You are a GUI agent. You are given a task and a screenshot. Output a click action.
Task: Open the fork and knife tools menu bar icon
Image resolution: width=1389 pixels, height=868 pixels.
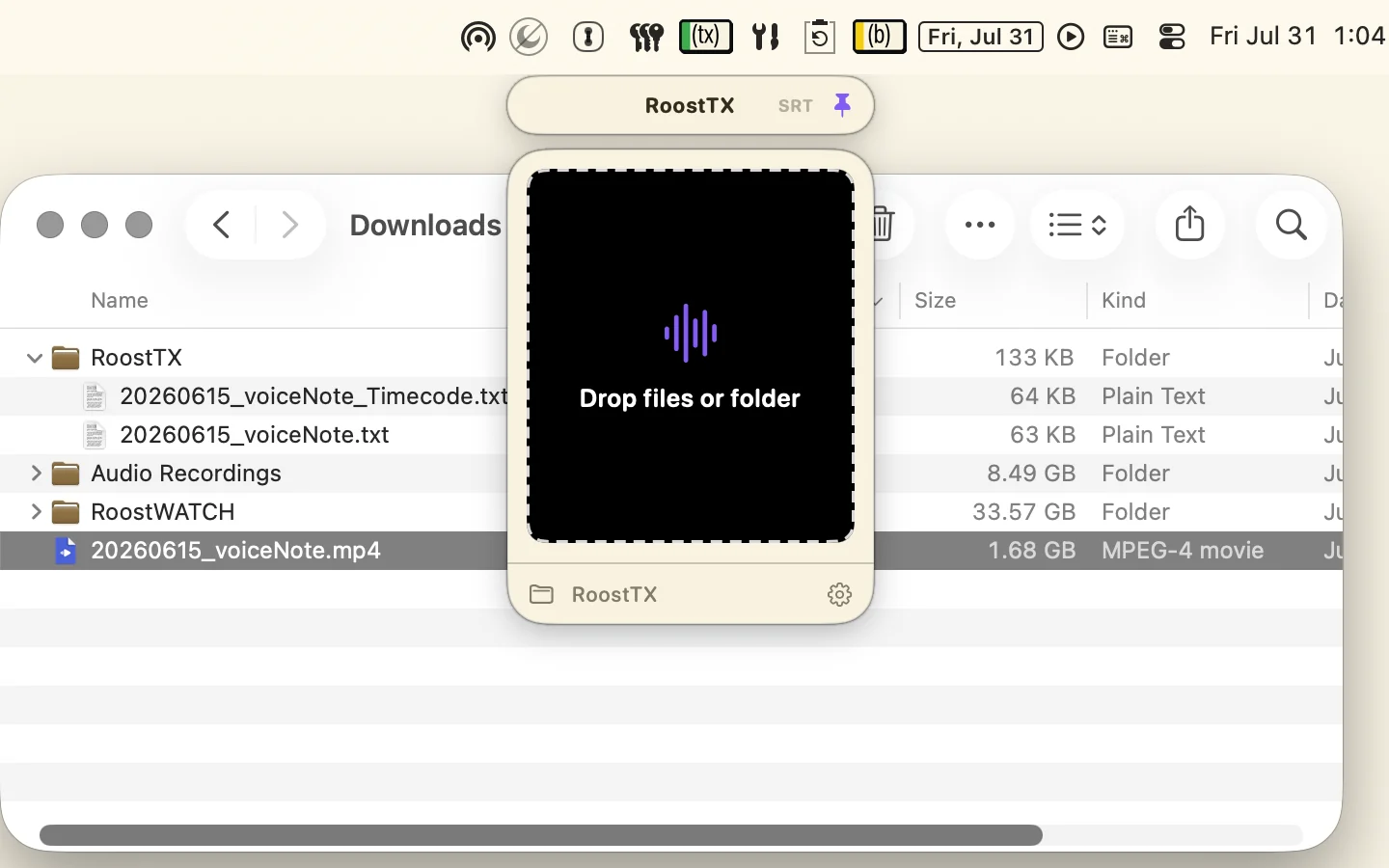766,37
